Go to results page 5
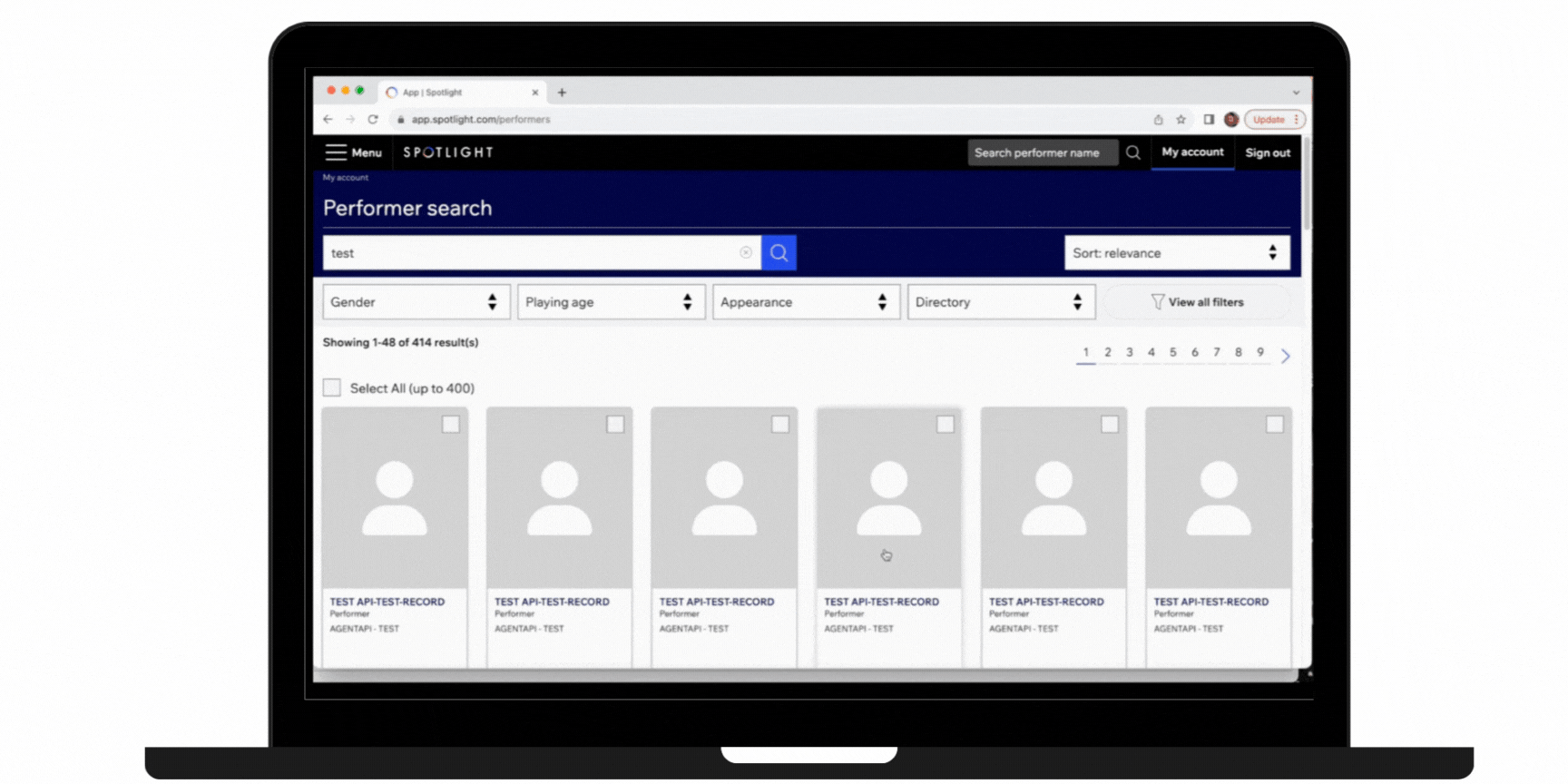Image resolution: width=1568 pixels, height=784 pixels. coord(1172,352)
